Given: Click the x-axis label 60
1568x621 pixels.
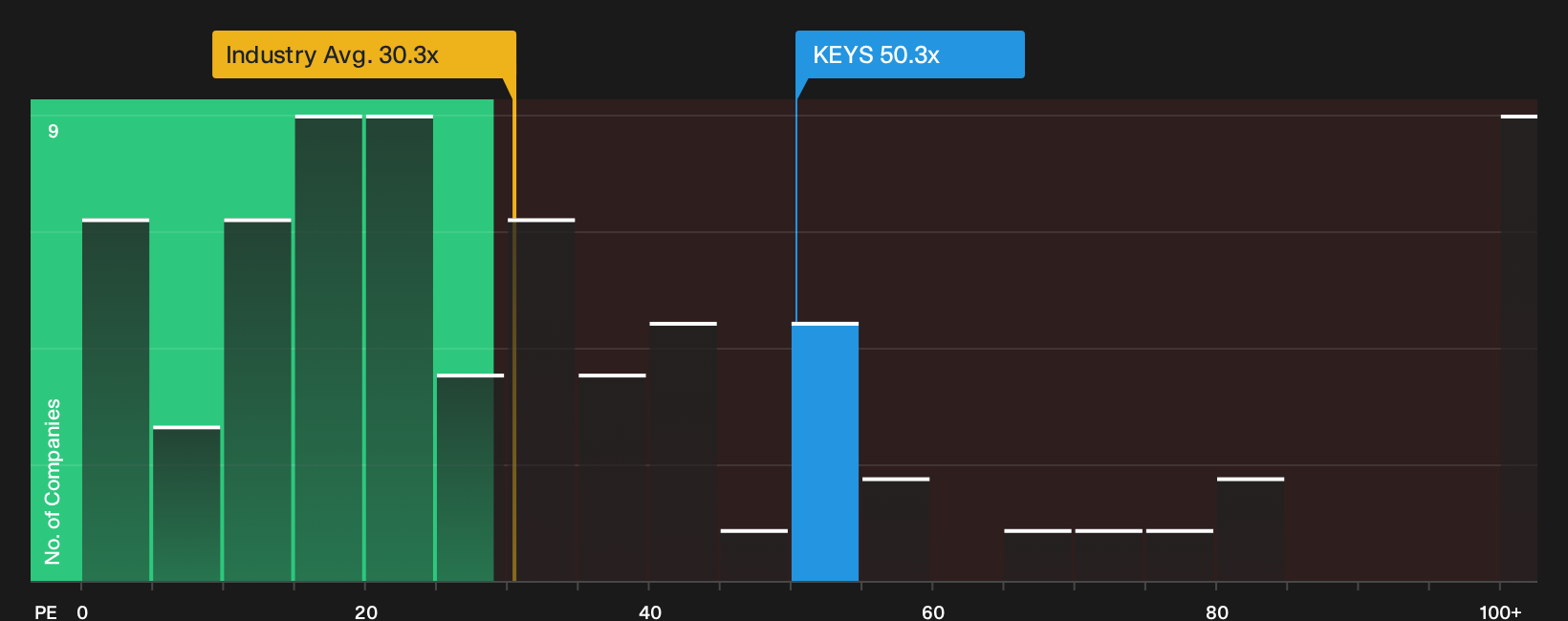Looking at the screenshot, I should (x=933, y=611).
